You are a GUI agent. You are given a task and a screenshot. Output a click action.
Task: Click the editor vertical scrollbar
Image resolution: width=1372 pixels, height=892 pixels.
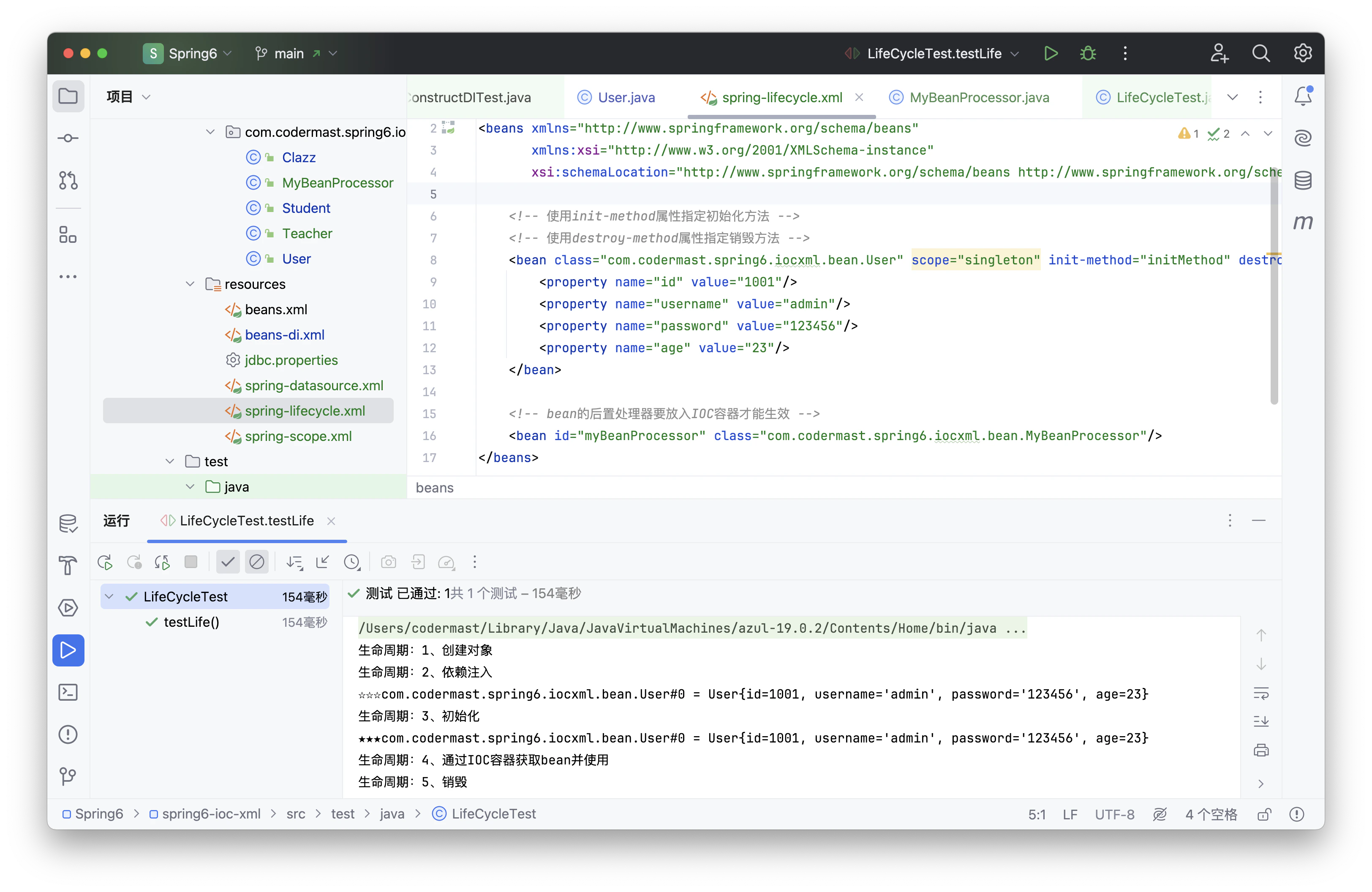click(x=1274, y=288)
